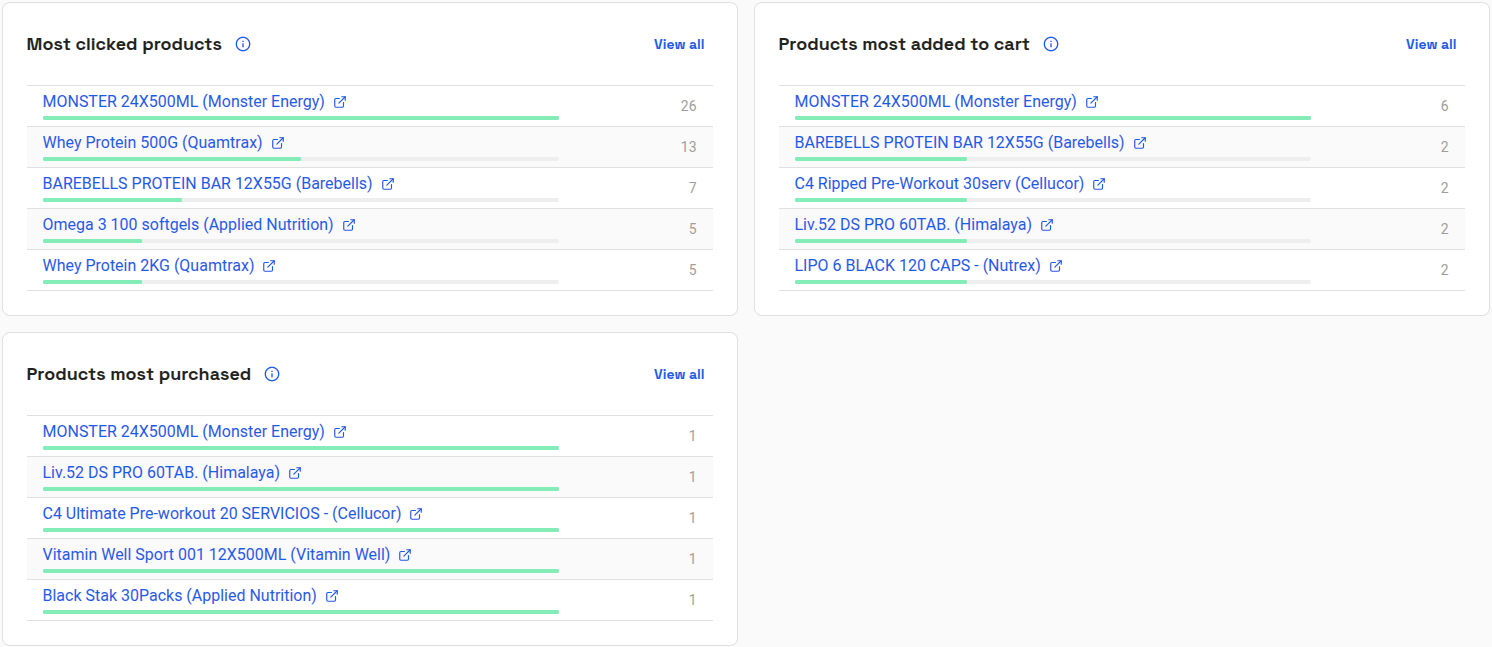Open Liv.52 DS PRO link in Products most purchased
The height and width of the screenshot is (647, 1492).
click(x=161, y=472)
